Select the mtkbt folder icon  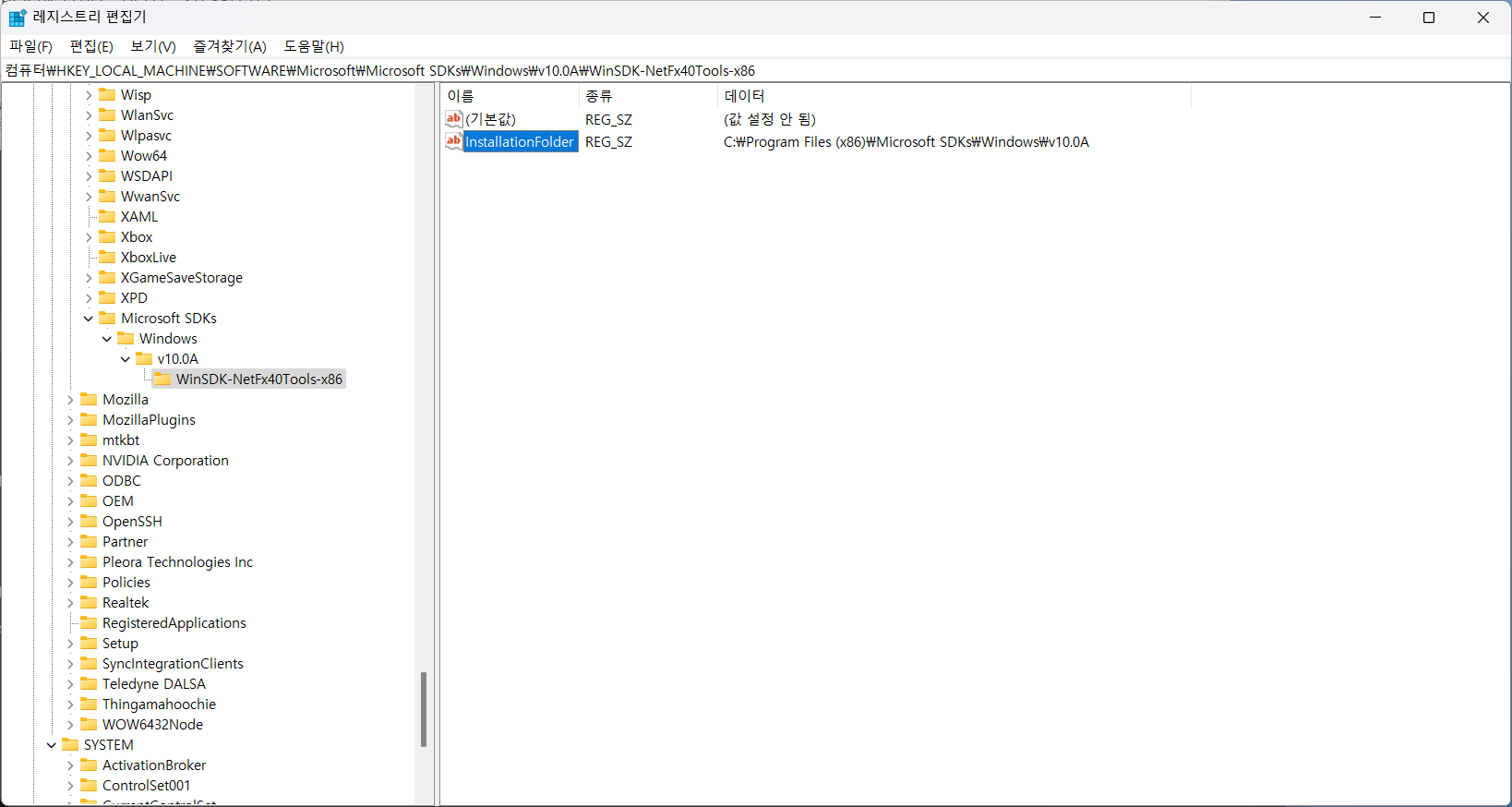[x=89, y=440]
